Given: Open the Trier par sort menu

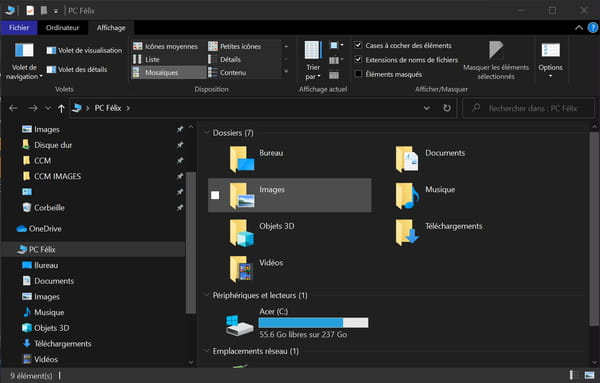Looking at the screenshot, I should pyautogui.click(x=313, y=61).
